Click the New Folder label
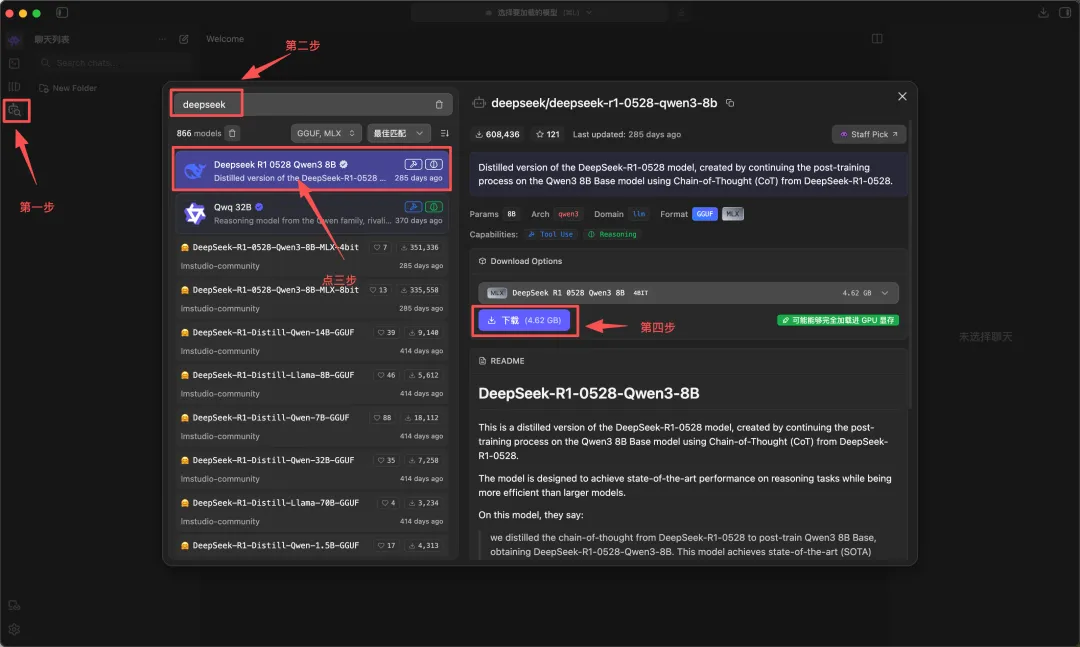The width and height of the screenshot is (1080, 647). (x=74, y=88)
